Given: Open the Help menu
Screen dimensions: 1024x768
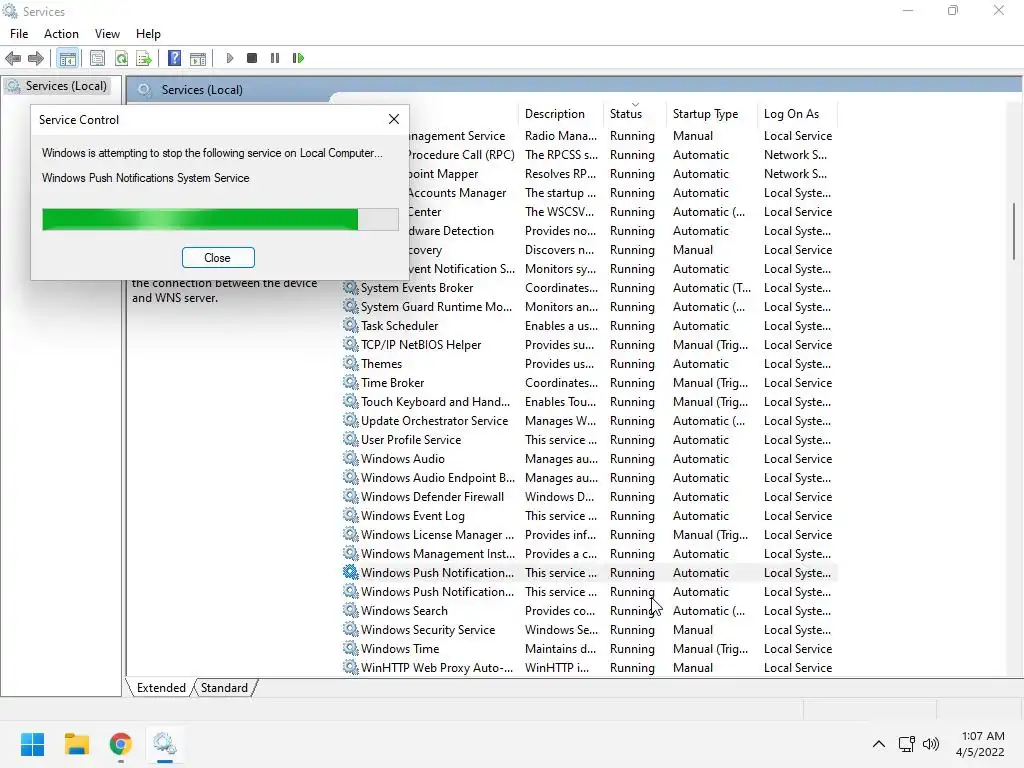Looking at the screenshot, I should (148, 34).
